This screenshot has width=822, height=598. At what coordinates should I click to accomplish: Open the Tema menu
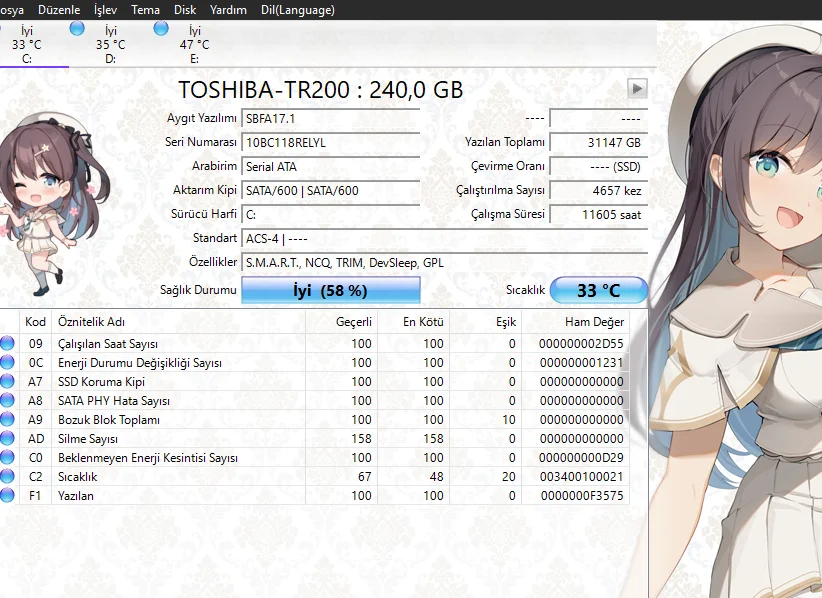145,10
